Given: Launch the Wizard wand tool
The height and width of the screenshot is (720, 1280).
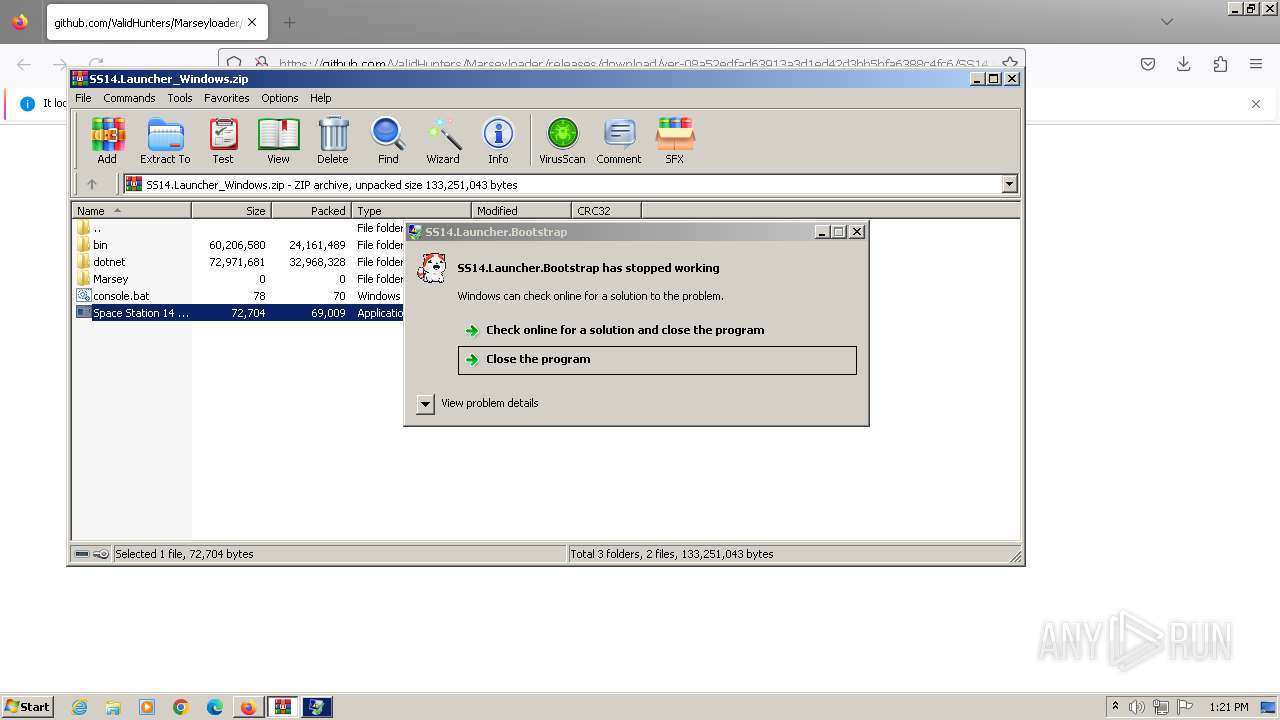Looking at the screenshot, I should point(443,140).
